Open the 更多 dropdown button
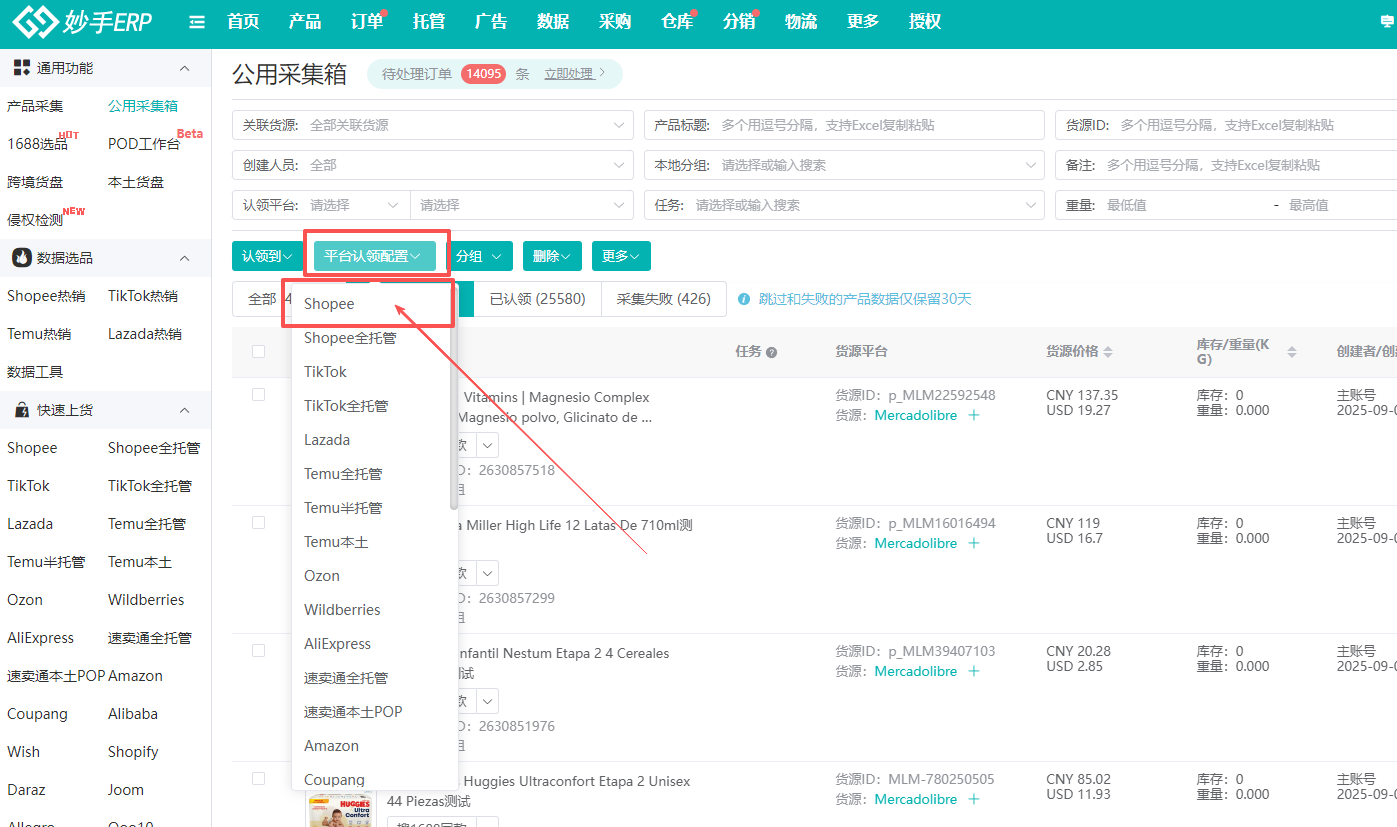This screenshot has width=1397, height=827. point(621,256)
